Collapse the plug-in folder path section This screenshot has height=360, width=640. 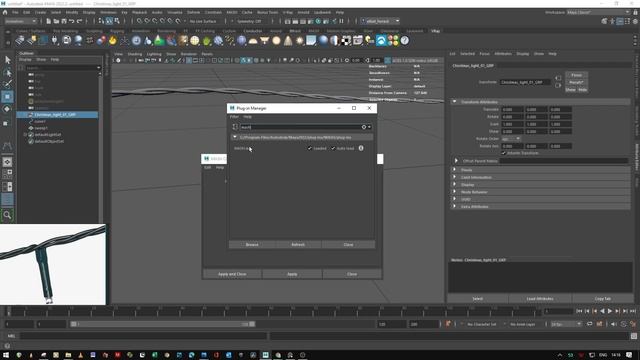click(x=235, y=138)
